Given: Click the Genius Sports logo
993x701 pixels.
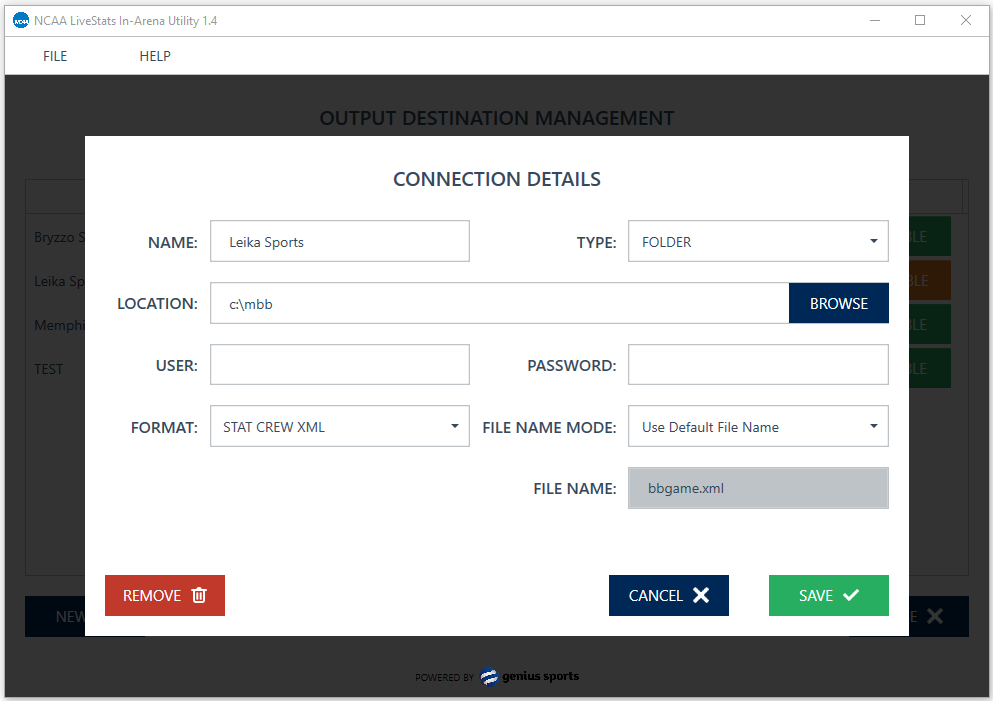Looking at the screenshot, I should click(530, 677).
